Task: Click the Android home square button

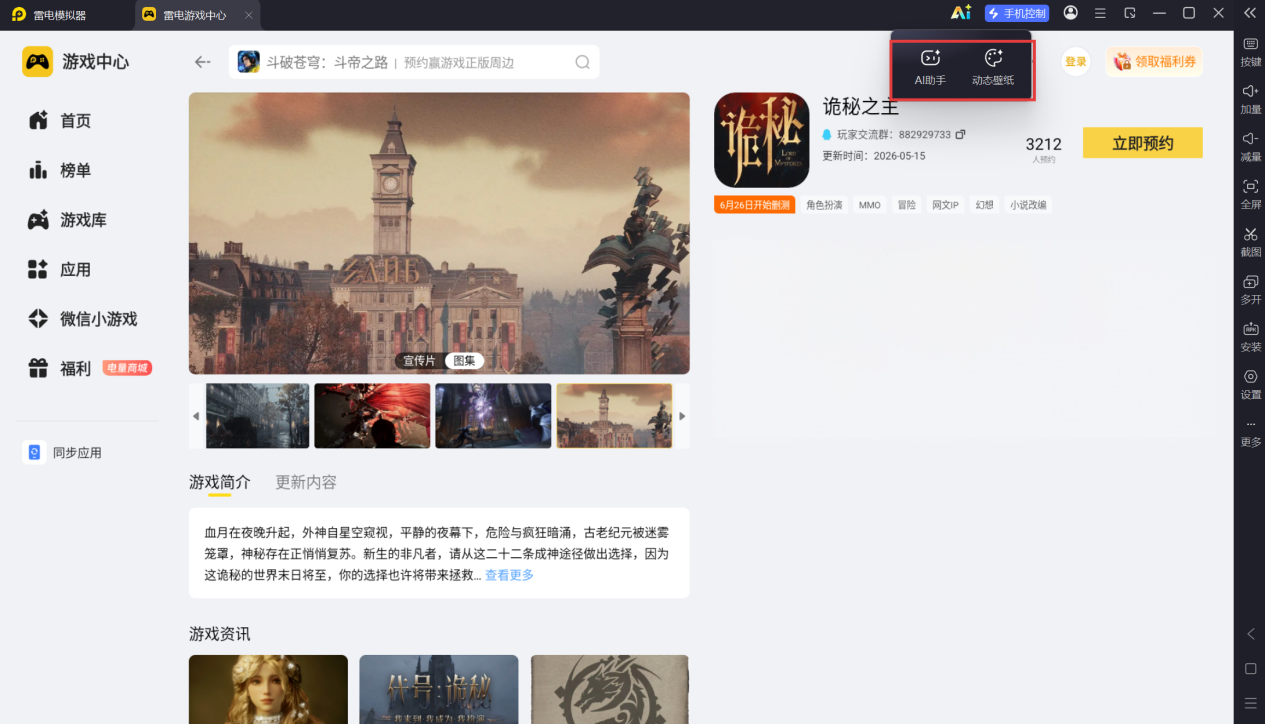Action: [x=1250, y=668]
